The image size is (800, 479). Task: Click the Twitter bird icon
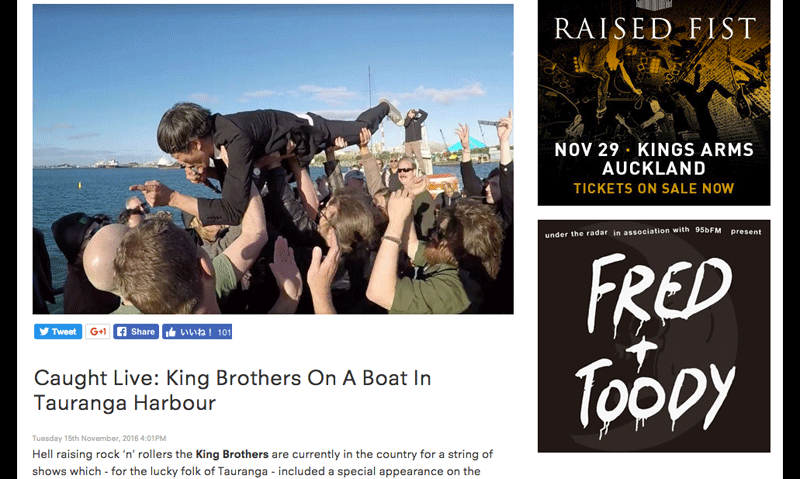(44, 332)
